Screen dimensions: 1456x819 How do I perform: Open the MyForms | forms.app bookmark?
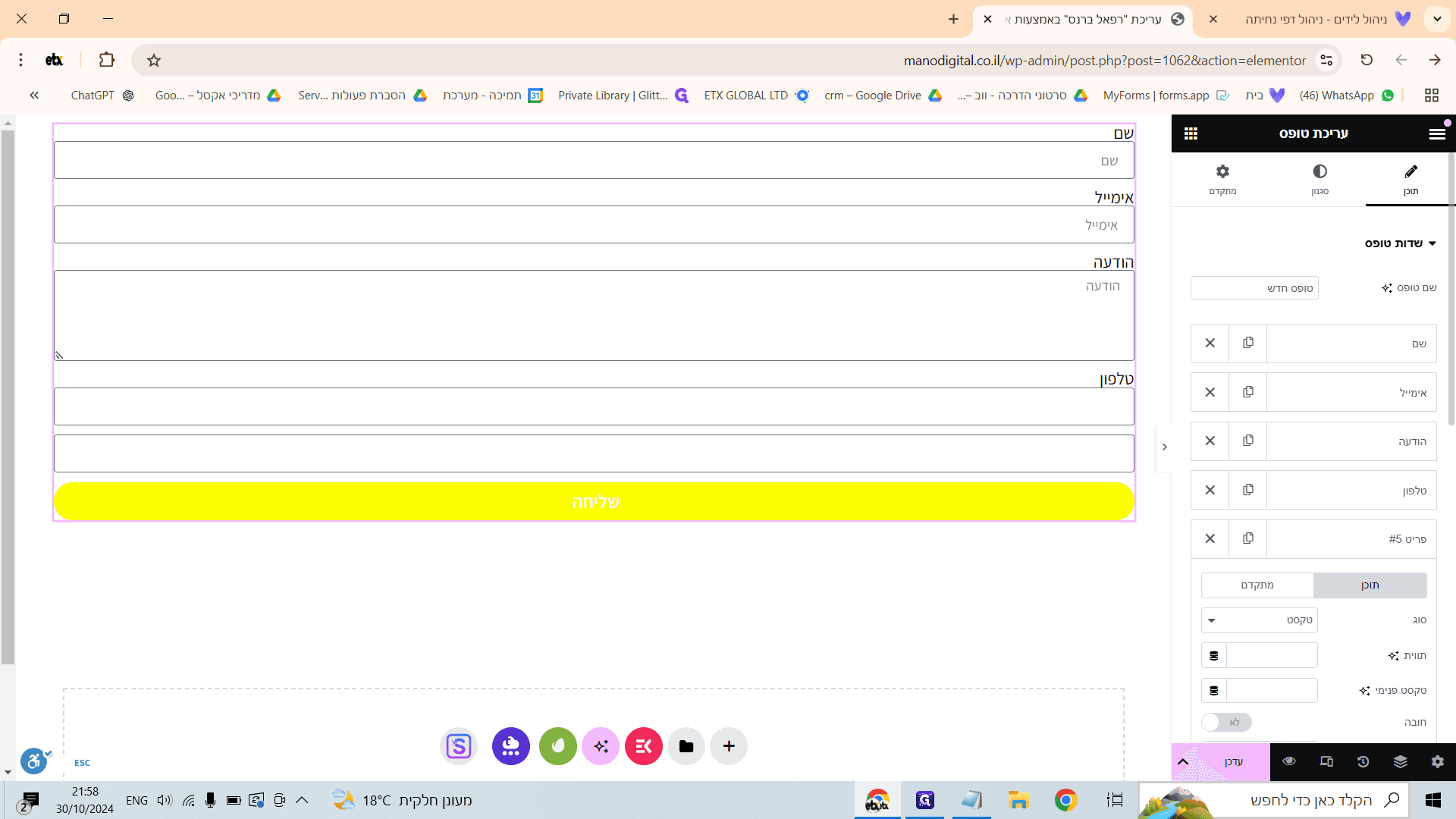tap(1166, 96)
